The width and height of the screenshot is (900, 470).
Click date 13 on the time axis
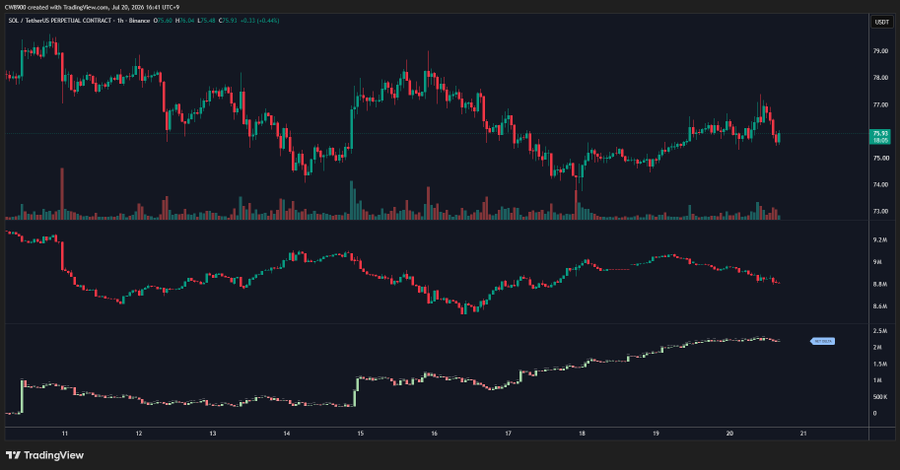[x=212, y=434]
